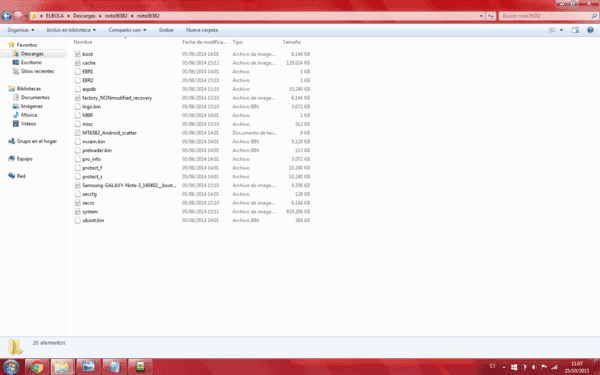Select the logo.bin file icon
This screenshot has width=600, height=375.
tap(77, 107)
